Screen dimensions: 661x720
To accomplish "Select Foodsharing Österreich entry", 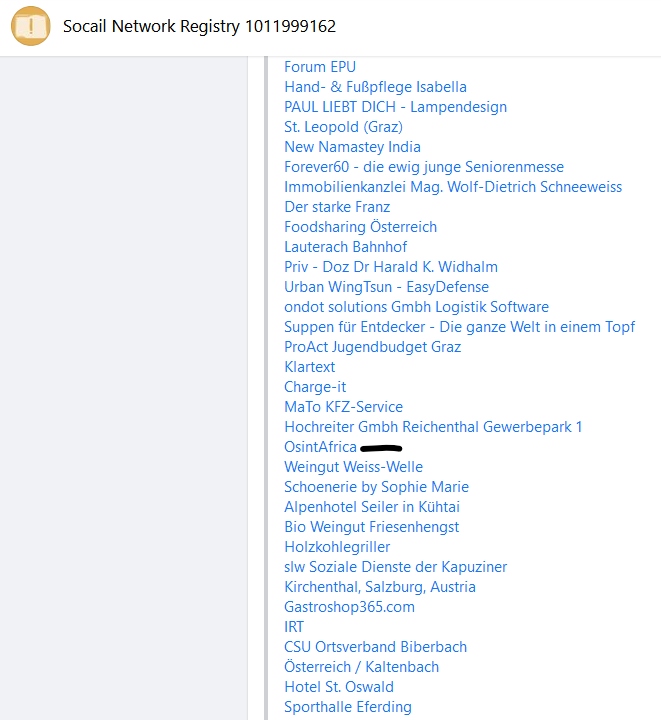I will coord(360,227).
